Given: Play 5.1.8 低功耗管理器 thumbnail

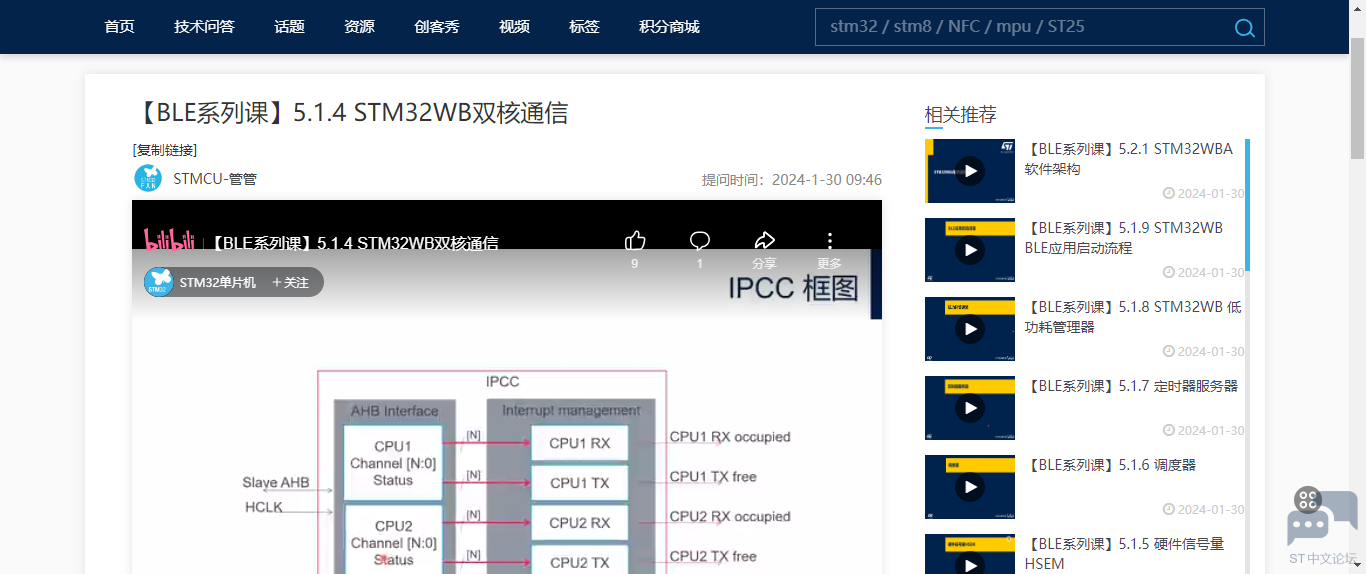Looking at the screenshot, I should 969,328.
